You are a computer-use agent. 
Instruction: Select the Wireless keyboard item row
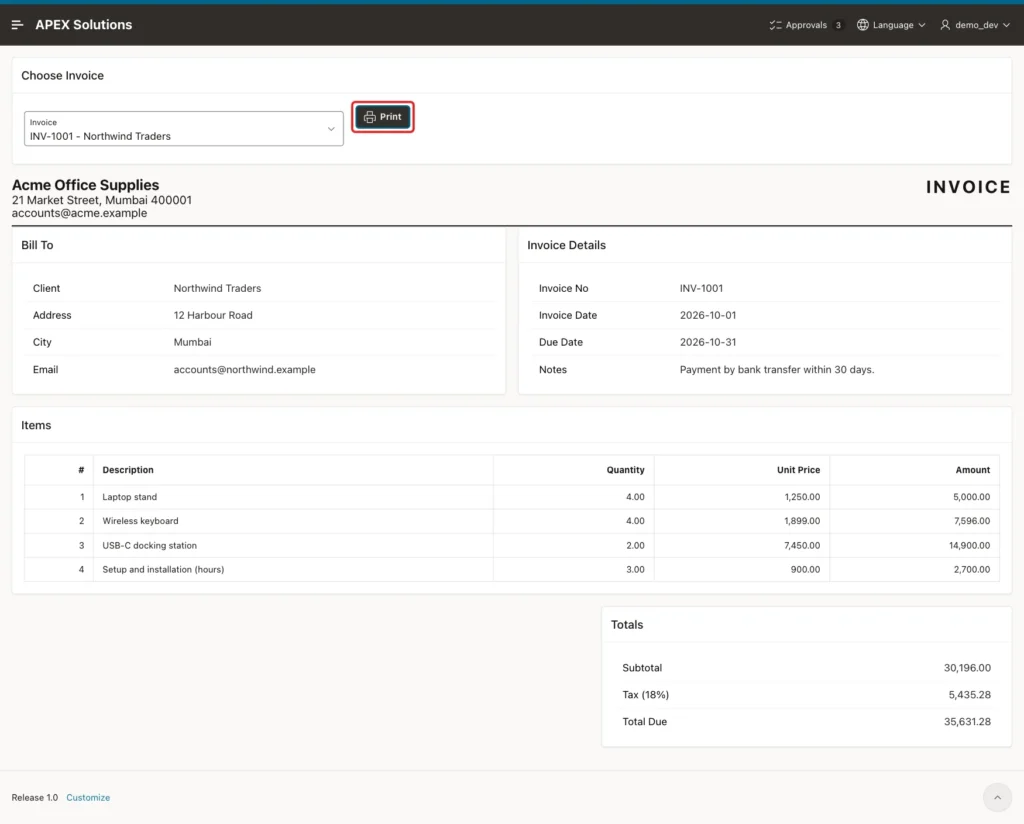coord(512,521)
